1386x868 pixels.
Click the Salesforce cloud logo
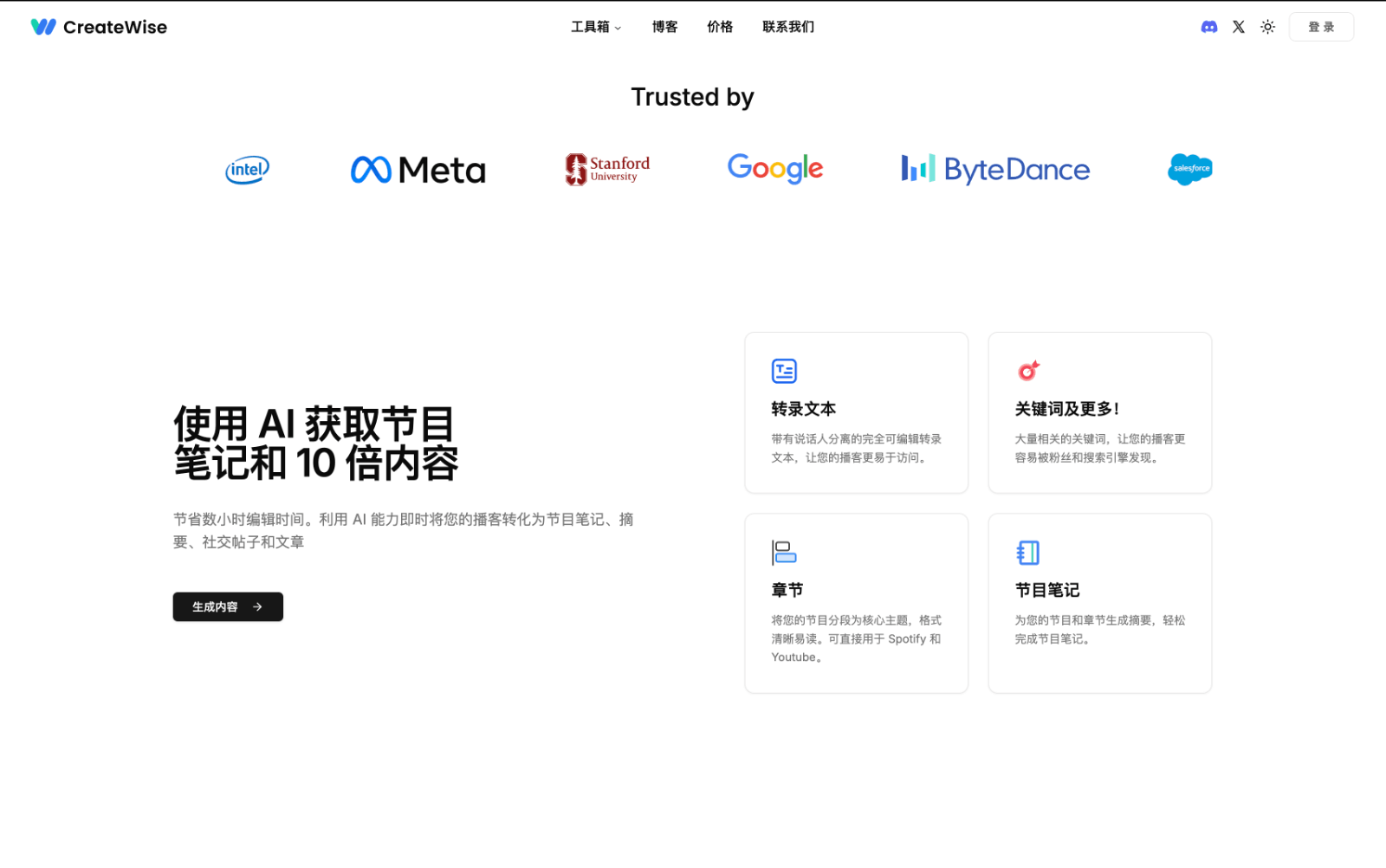click(1190, 170)
